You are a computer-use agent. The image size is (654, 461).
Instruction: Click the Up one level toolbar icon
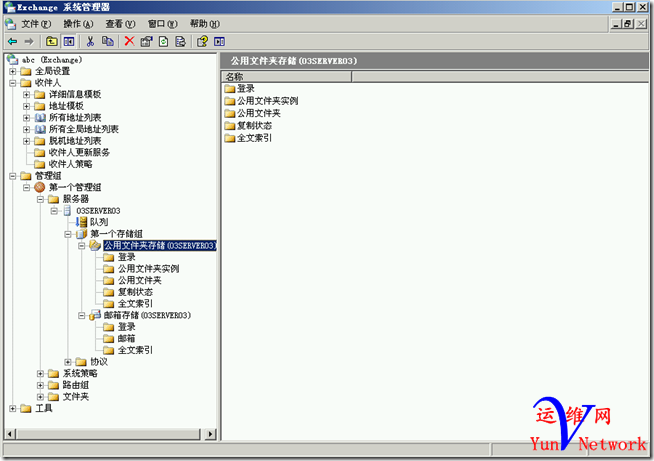pos(52,41)
